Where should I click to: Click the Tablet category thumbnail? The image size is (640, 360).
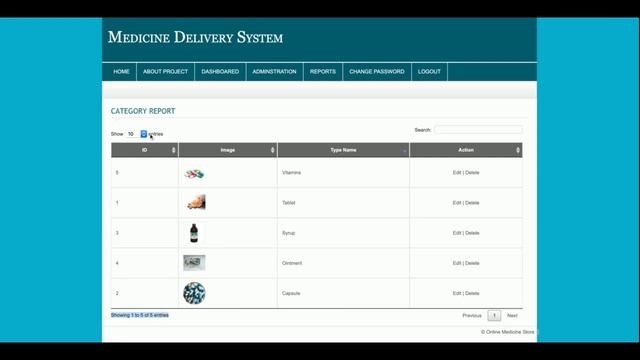coord(196,202)
